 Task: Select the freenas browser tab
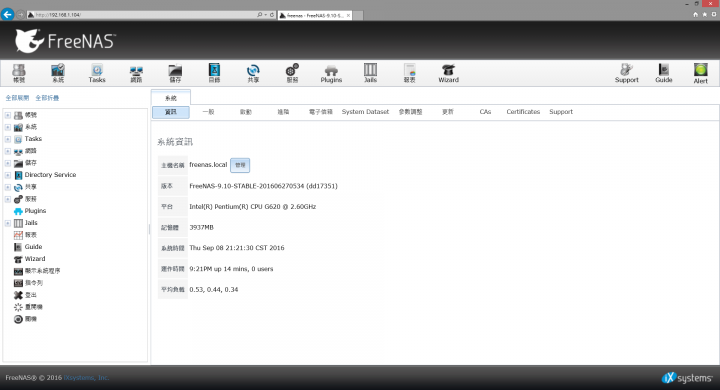(x=315, y=15)
